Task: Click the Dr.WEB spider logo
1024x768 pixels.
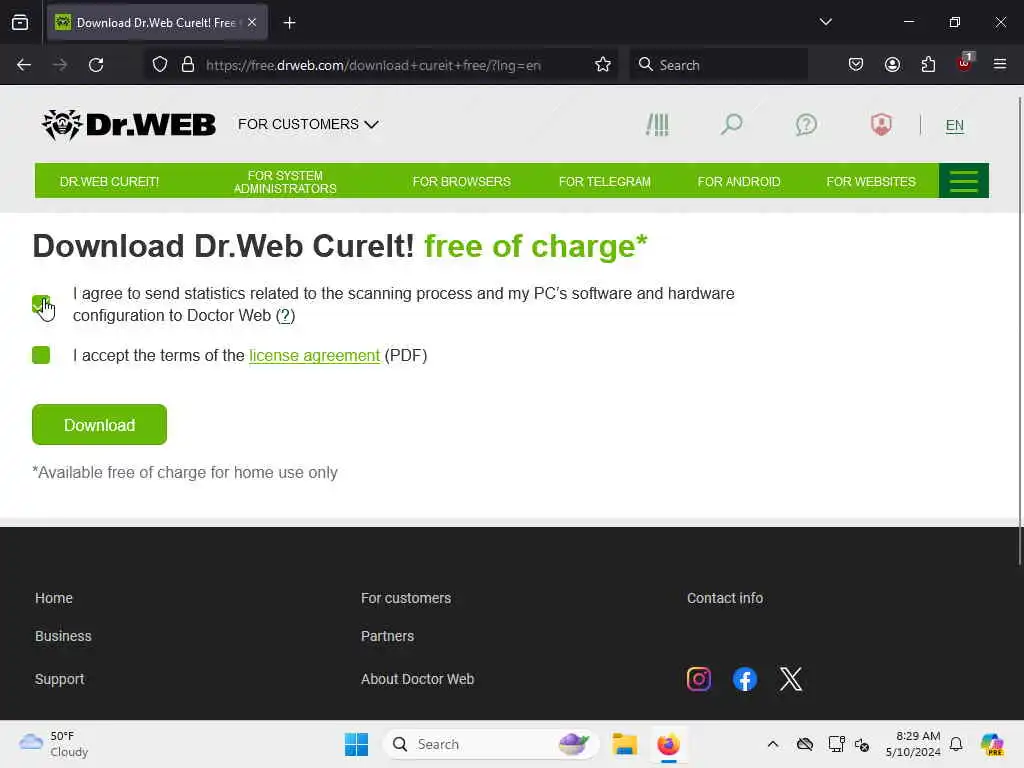Action: pyautogui.click(x=128, y=124)
